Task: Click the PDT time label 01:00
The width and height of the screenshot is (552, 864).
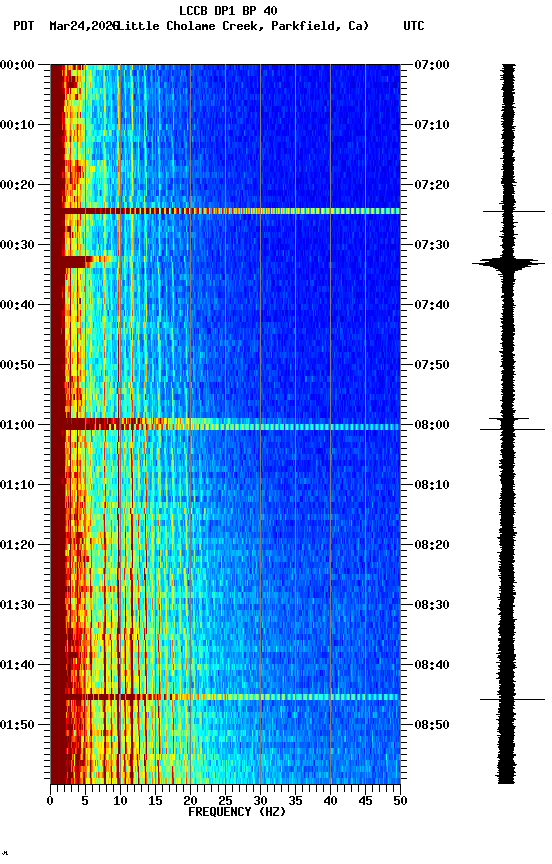Action: (17, 425)
